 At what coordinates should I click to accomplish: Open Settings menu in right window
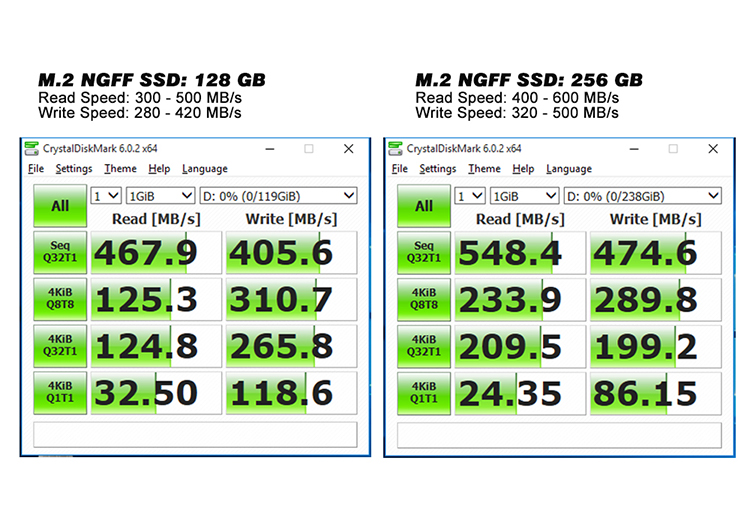point(438,169)
